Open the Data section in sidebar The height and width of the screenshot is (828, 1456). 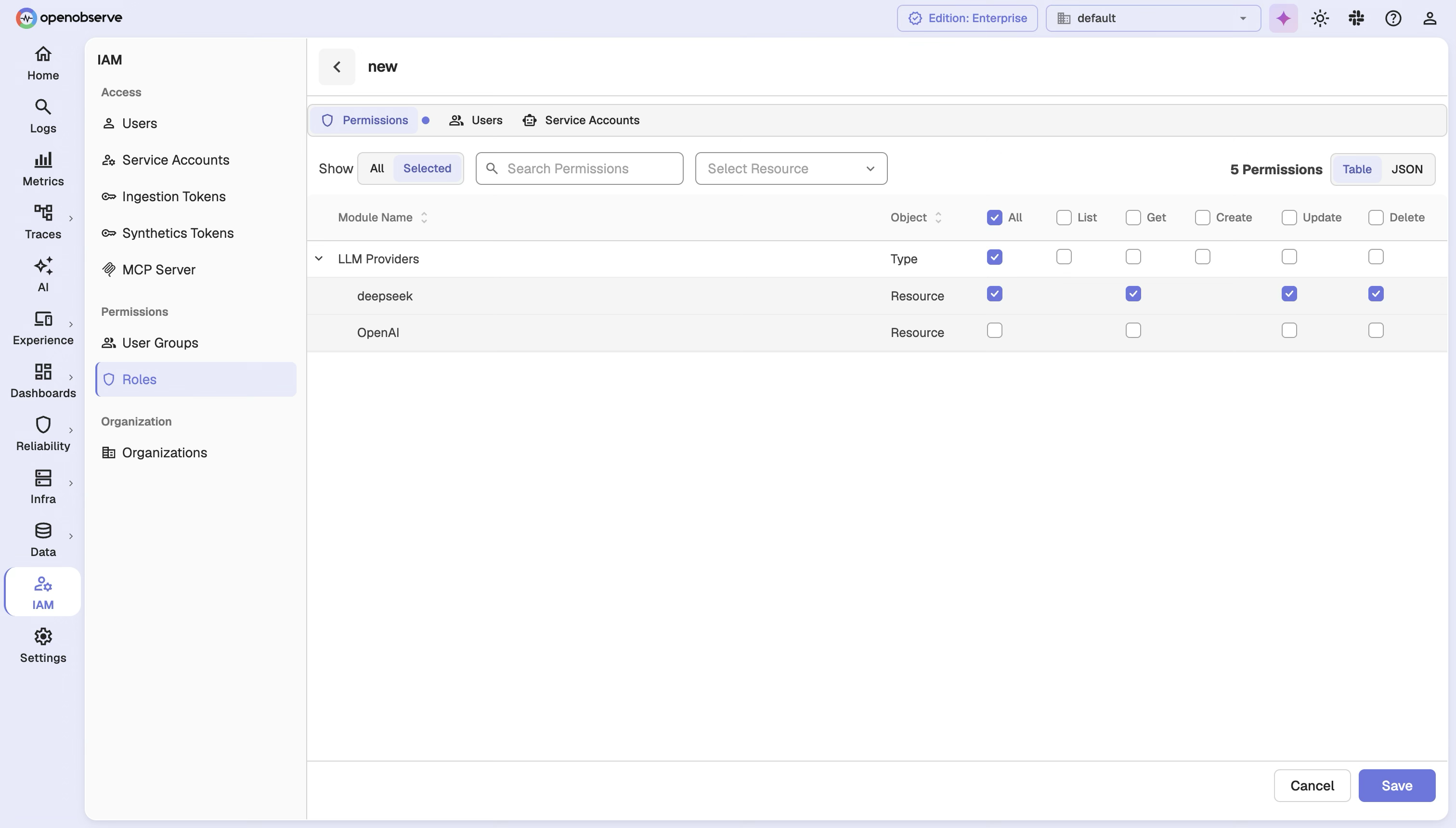[43, 540]
